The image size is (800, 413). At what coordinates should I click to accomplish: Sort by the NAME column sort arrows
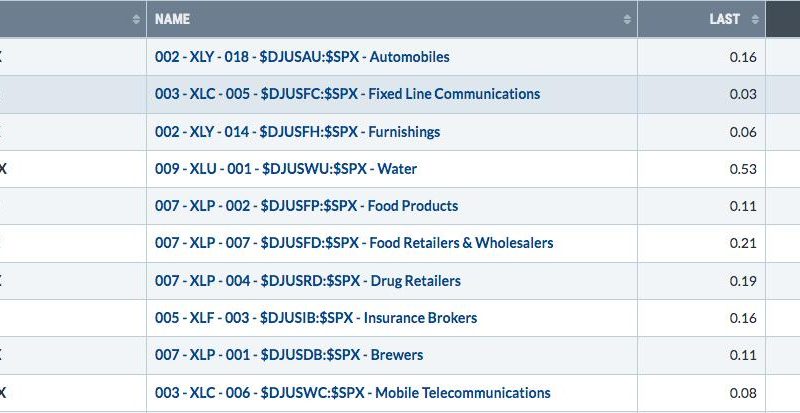(627, 19)
